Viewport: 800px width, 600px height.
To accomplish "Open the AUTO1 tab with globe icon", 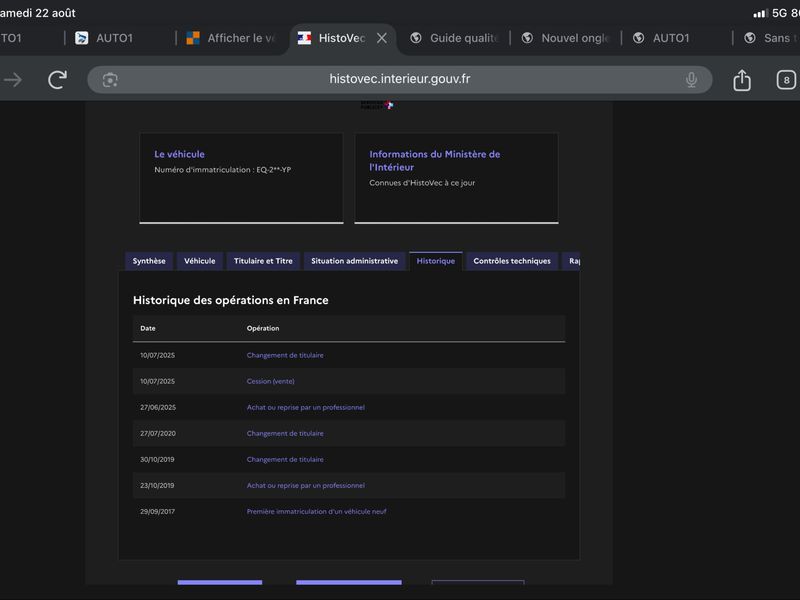I will click(x=662, y=38).
